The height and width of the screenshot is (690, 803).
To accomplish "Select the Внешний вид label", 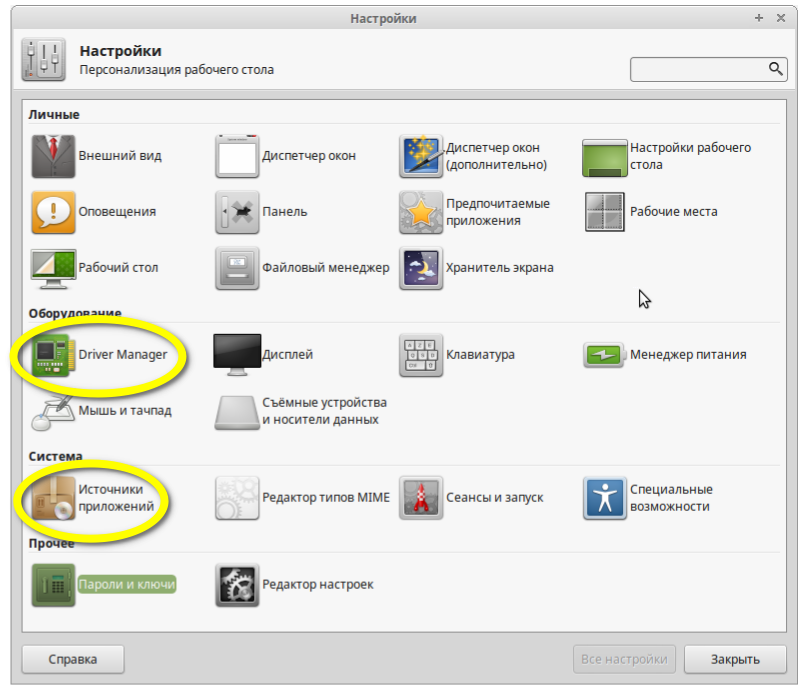I will tap(120, 156).
